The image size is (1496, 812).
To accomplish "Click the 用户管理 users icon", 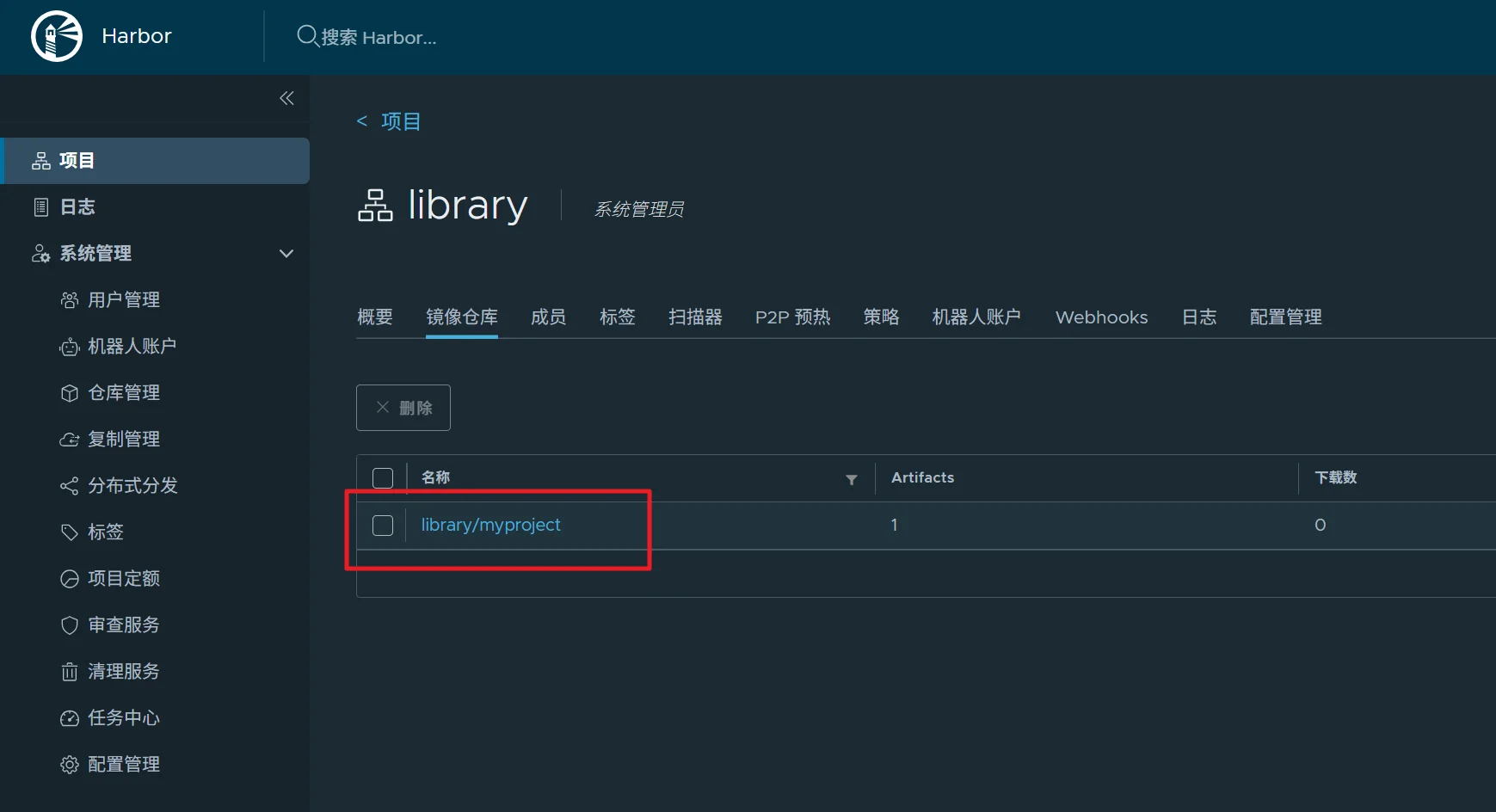I will [70, 300].
